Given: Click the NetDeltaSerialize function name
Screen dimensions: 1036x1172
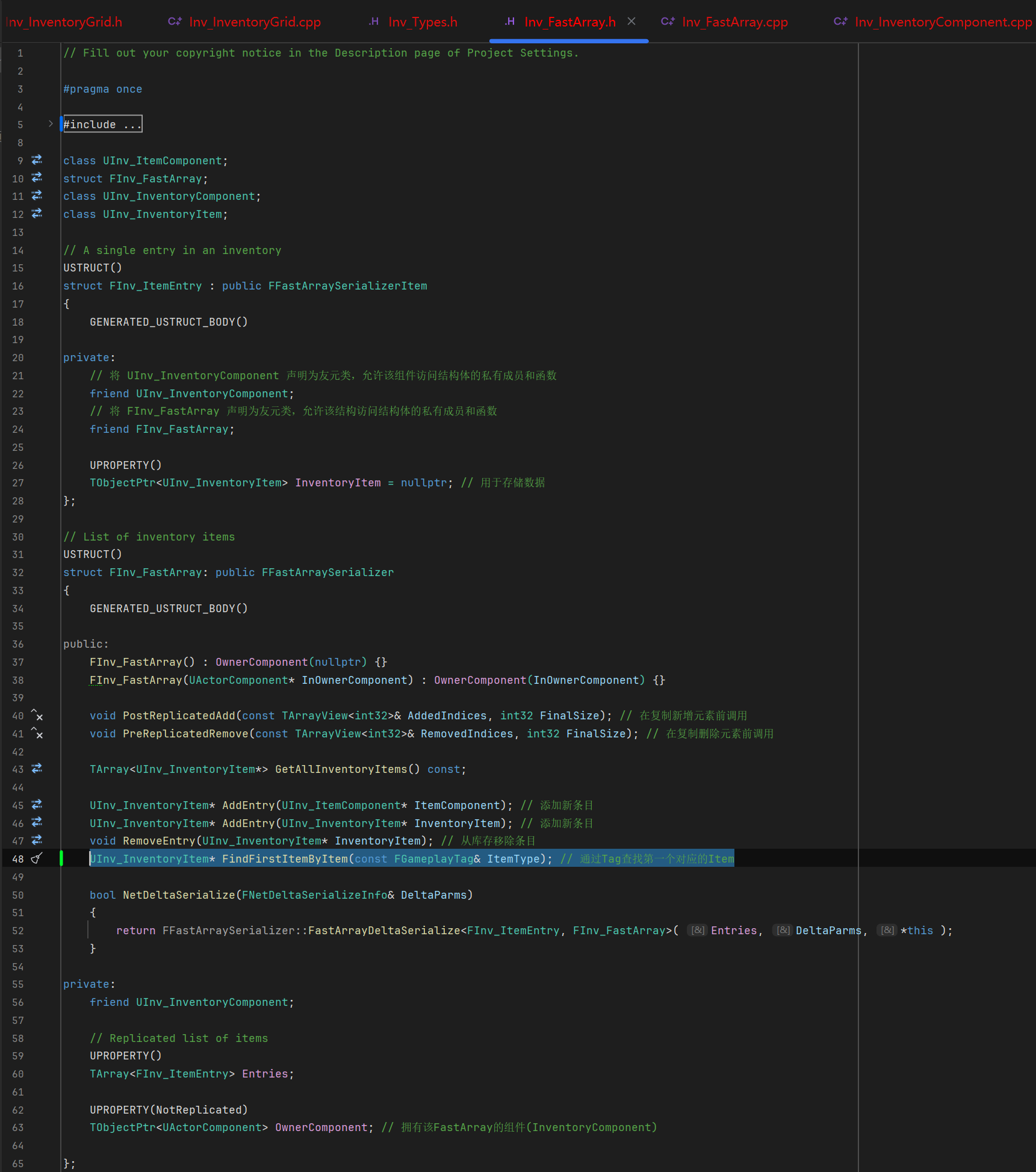Looking at the screenshot, I should point(179,895).
